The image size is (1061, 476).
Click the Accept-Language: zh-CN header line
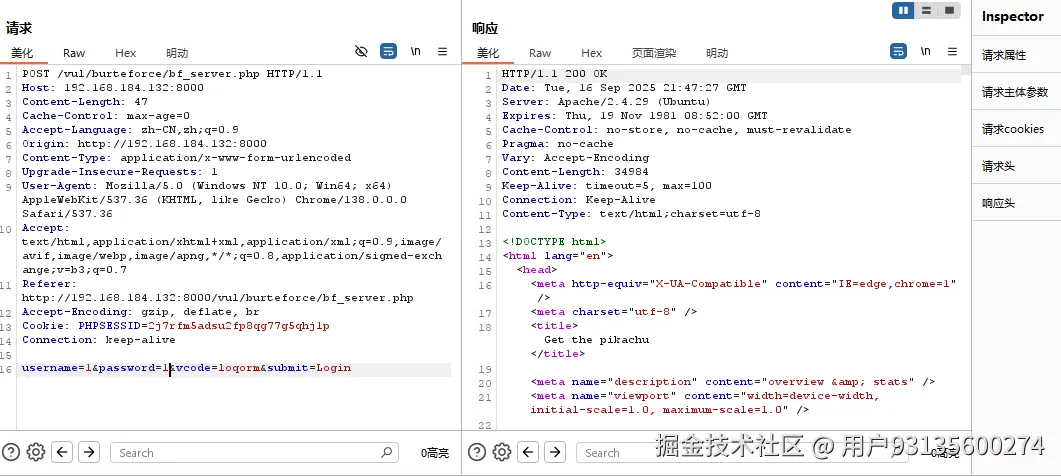[130, 129]
